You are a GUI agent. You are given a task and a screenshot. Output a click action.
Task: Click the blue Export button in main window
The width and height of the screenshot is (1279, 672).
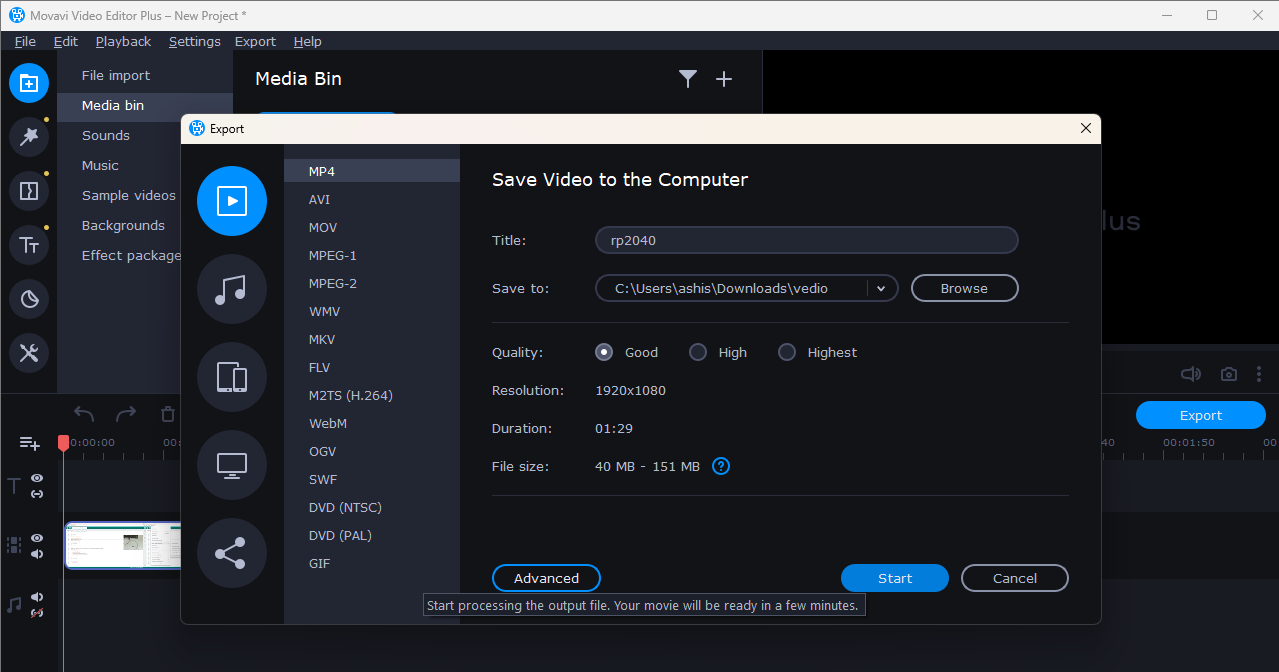point(1201,416)
